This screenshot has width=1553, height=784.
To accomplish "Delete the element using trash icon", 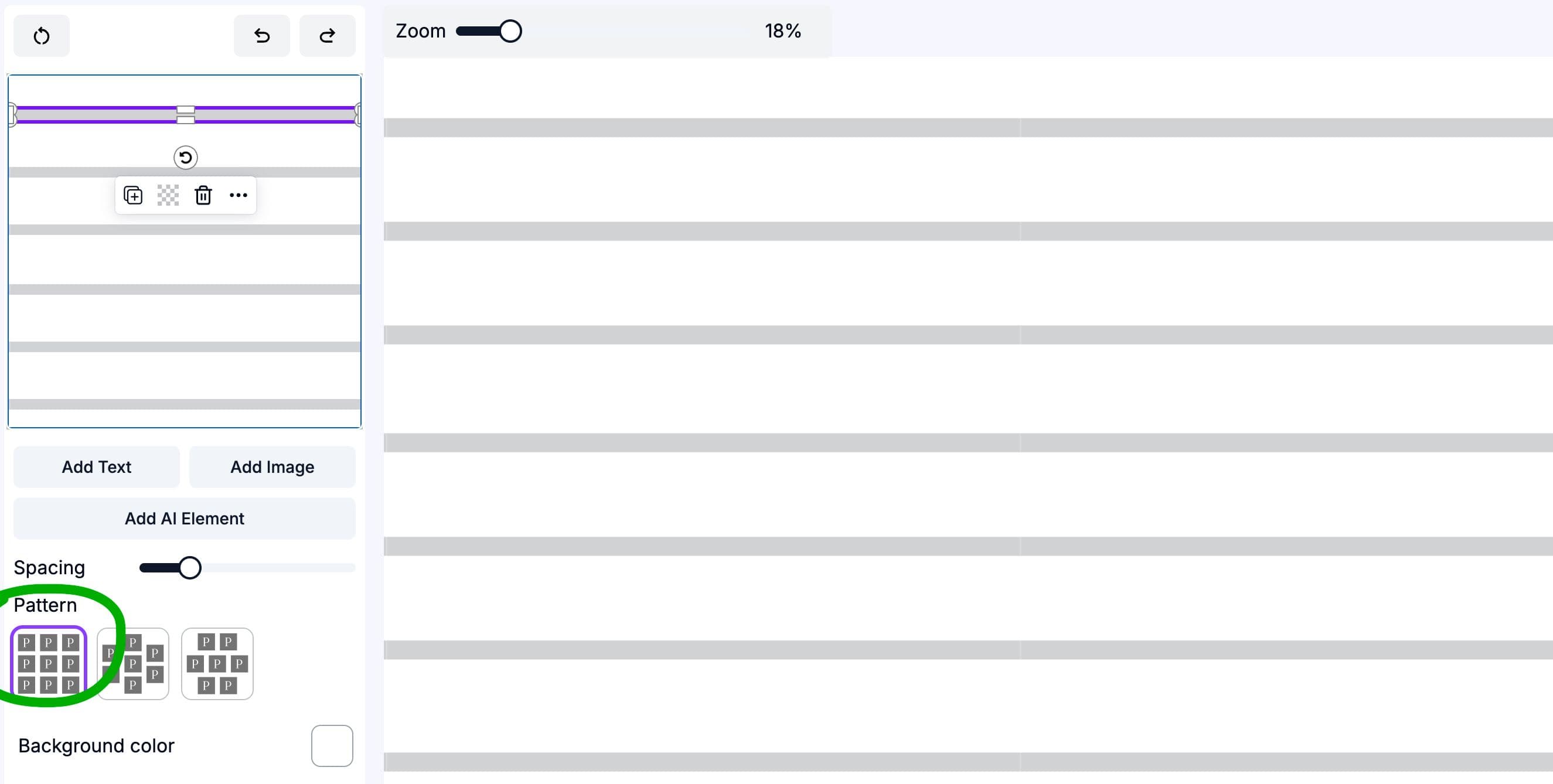I will coord(203,195).
